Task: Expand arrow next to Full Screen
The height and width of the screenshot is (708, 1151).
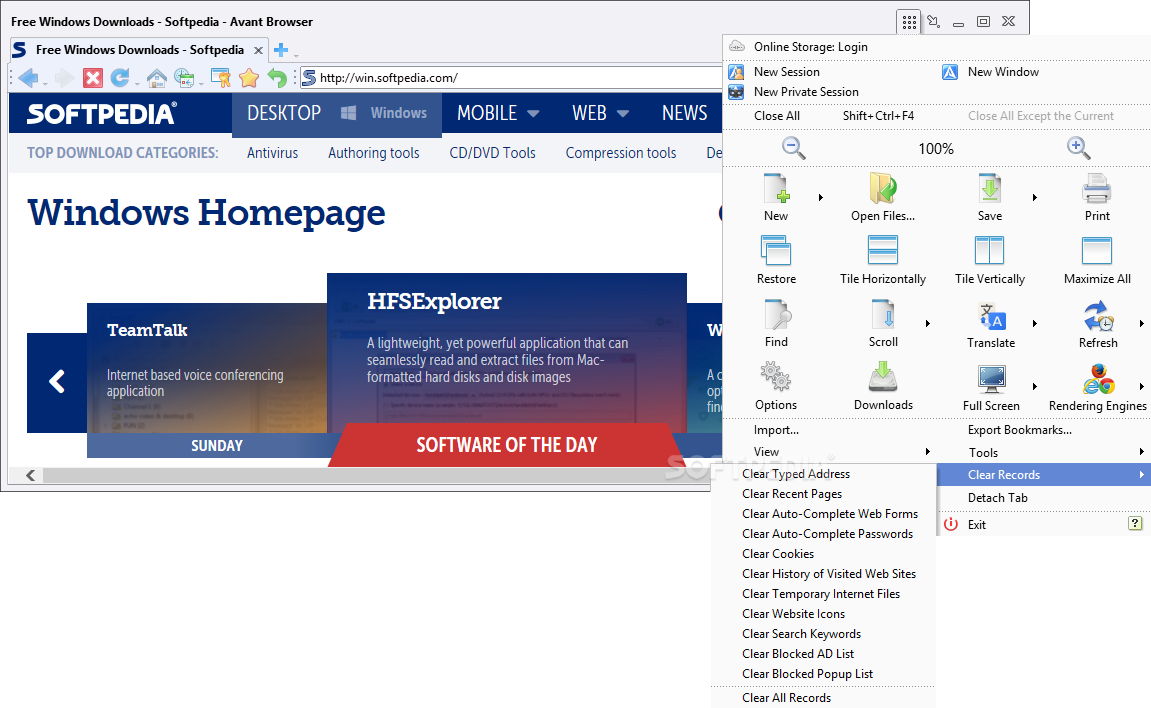Action: click(1034, 387)
